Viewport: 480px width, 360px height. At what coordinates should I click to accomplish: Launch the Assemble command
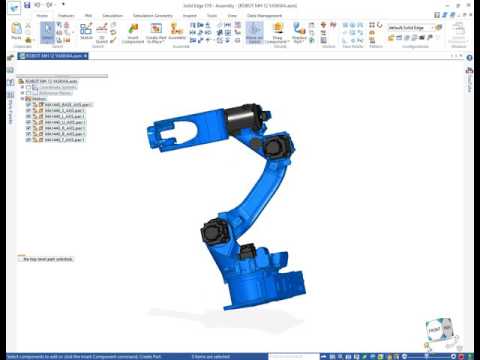[177, 31]
